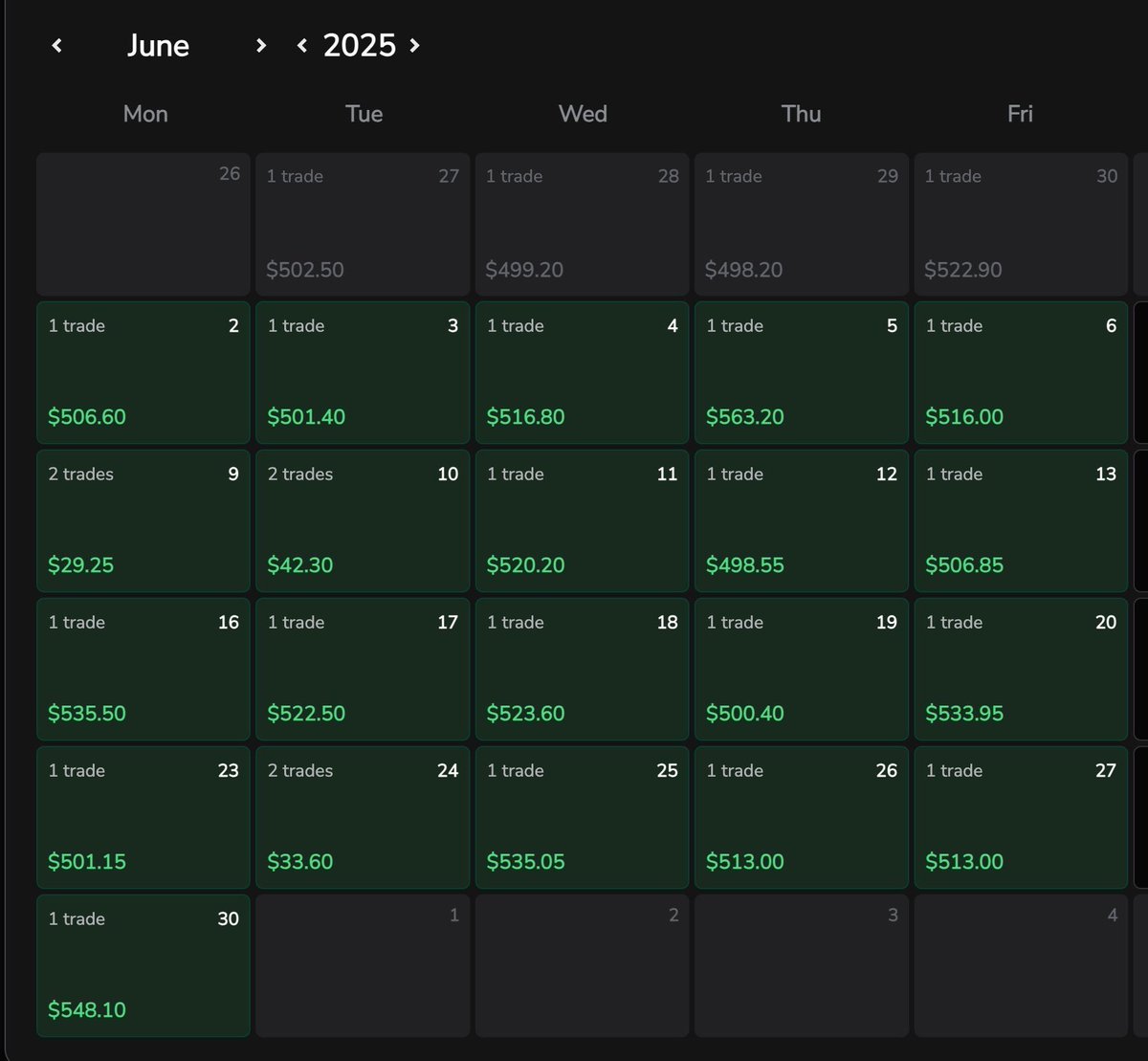Open June 2 cell showing $506.60
1148x1061 pixels.
pyautogui.click(x=143, y=373)
